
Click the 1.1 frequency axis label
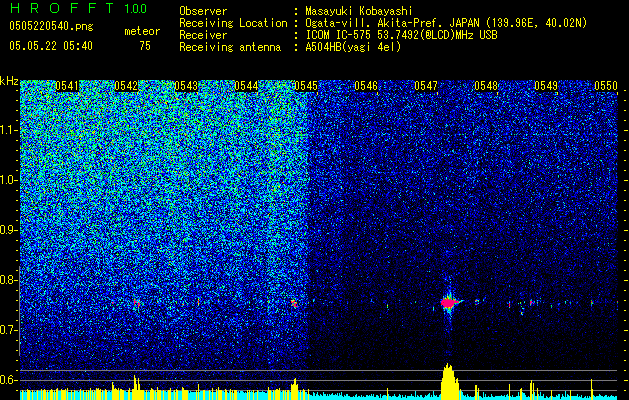point(9,130)
